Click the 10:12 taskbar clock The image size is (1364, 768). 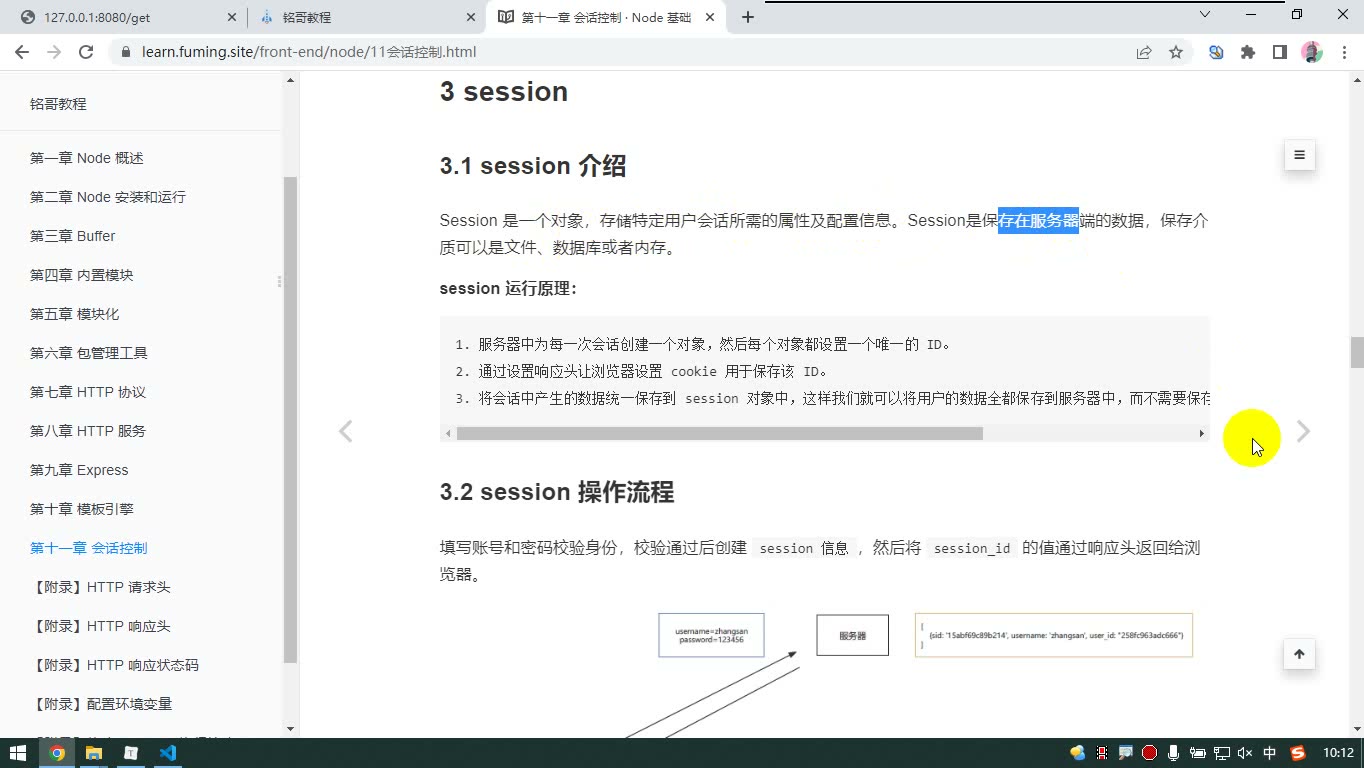pos(1338,753)
